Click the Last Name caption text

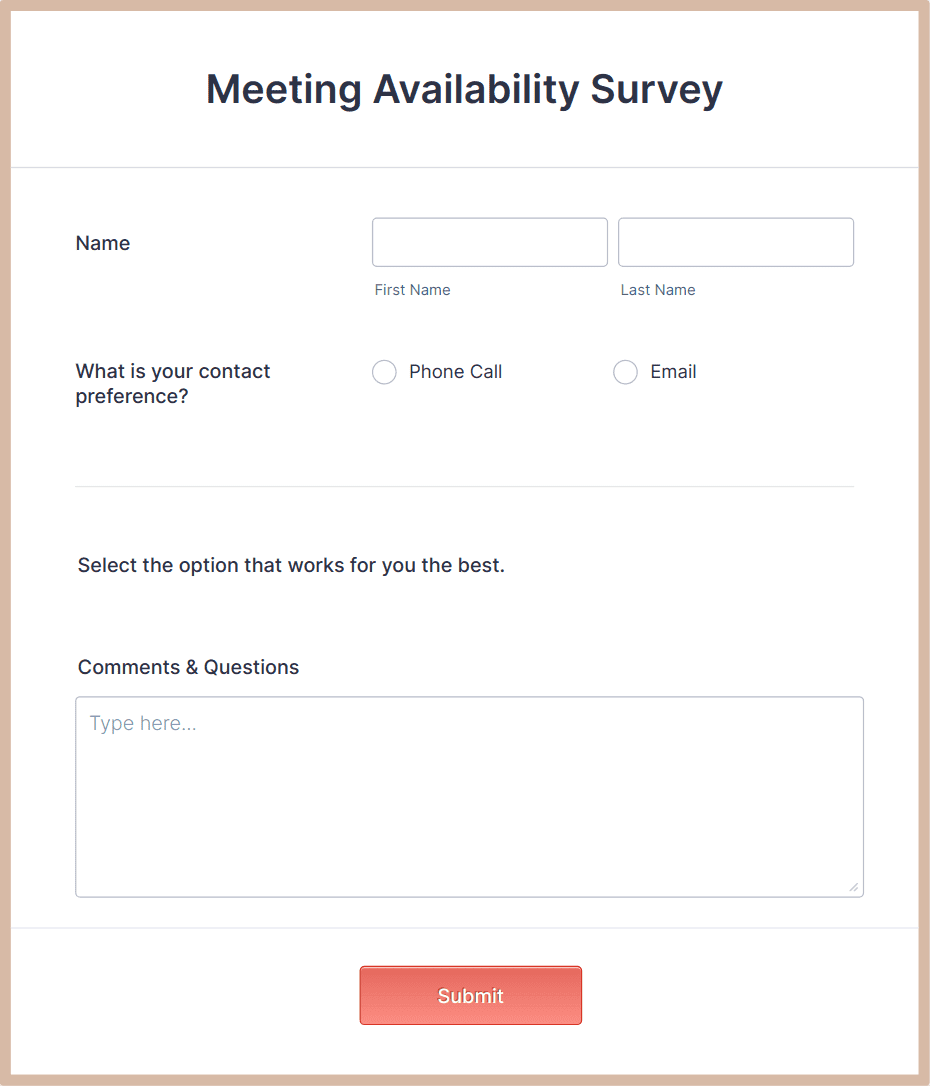tap(658, 290)
